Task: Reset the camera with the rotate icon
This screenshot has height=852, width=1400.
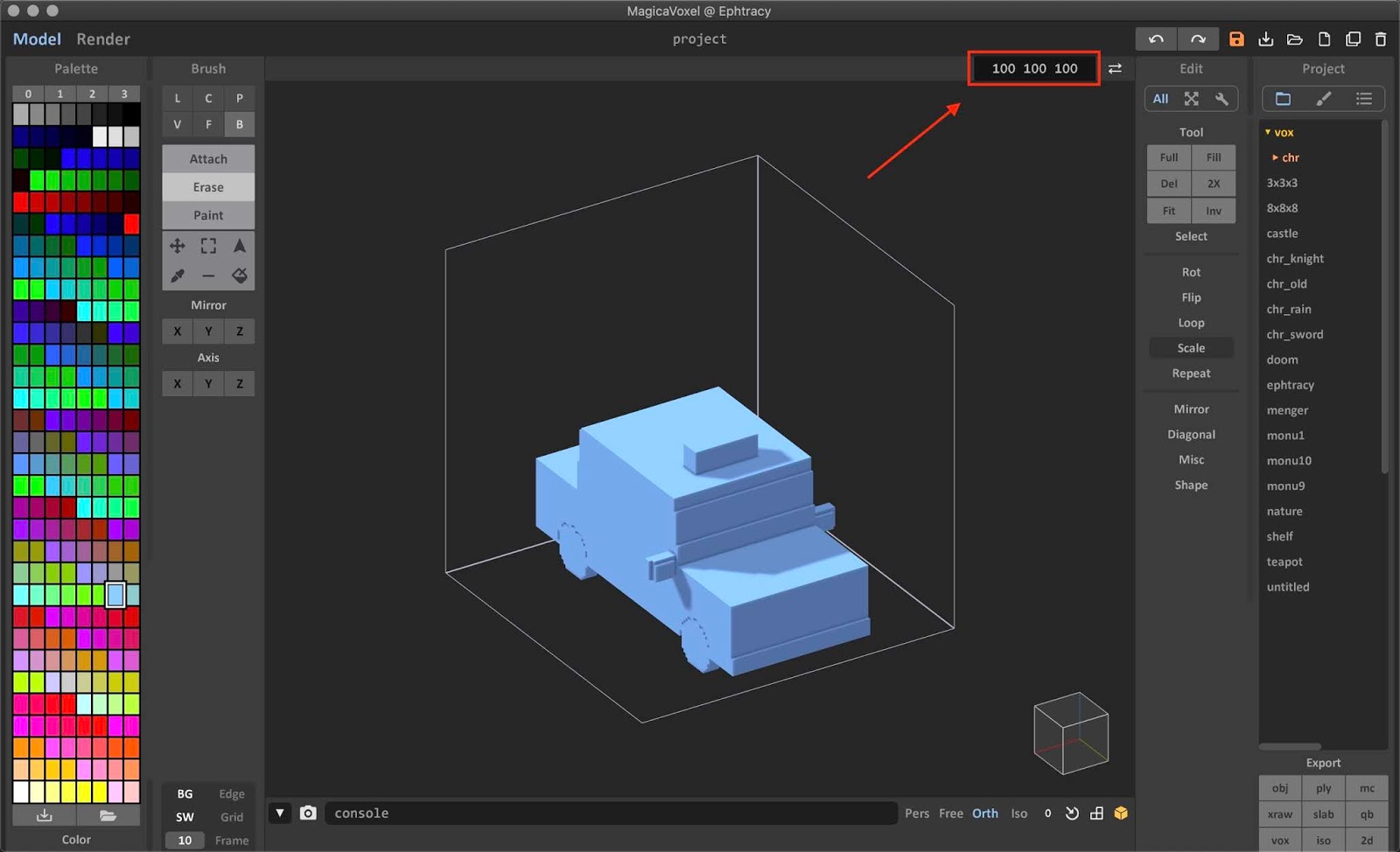Action: [1072, 814]
